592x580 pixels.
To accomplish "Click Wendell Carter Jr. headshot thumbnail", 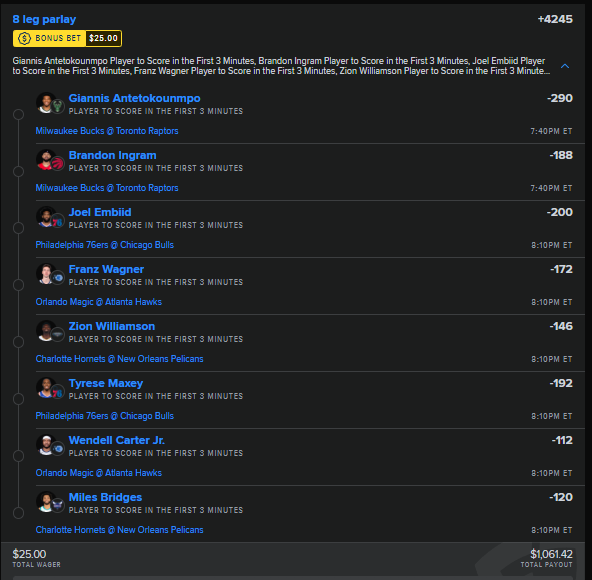I will (46, 444).
